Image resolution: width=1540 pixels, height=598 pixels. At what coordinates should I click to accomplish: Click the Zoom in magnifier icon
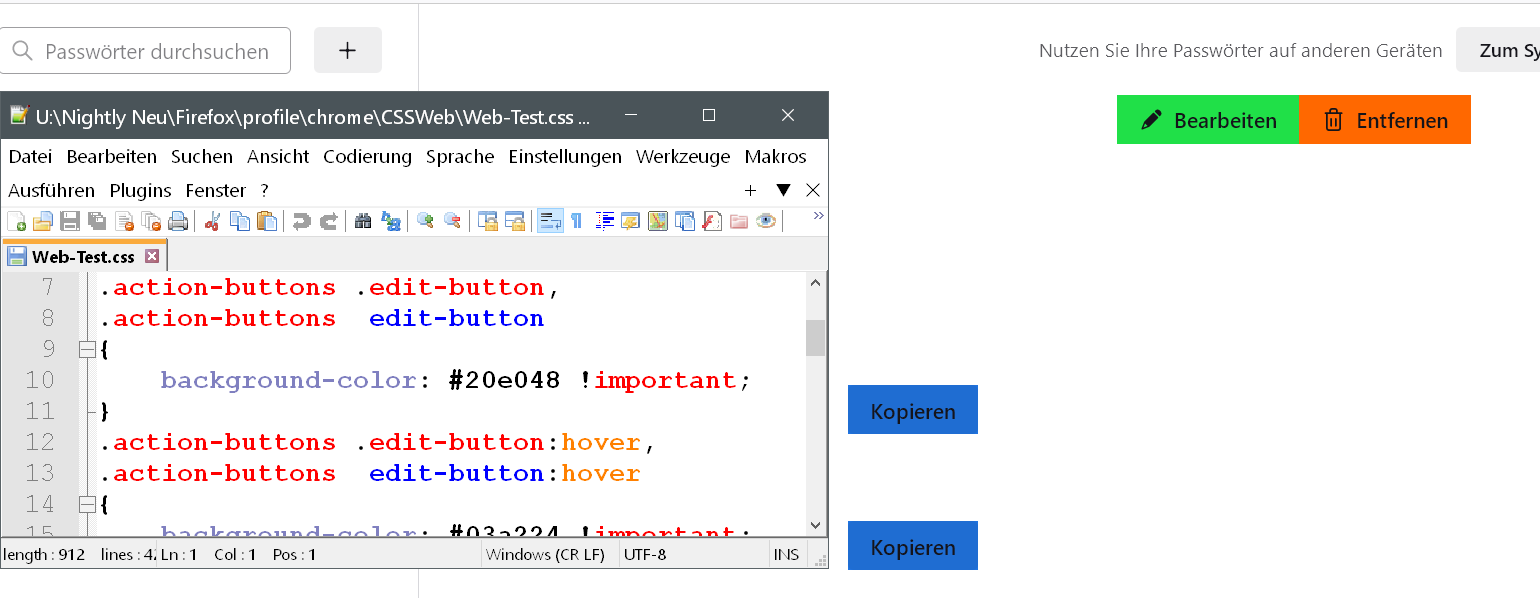[x=425, y=221]
